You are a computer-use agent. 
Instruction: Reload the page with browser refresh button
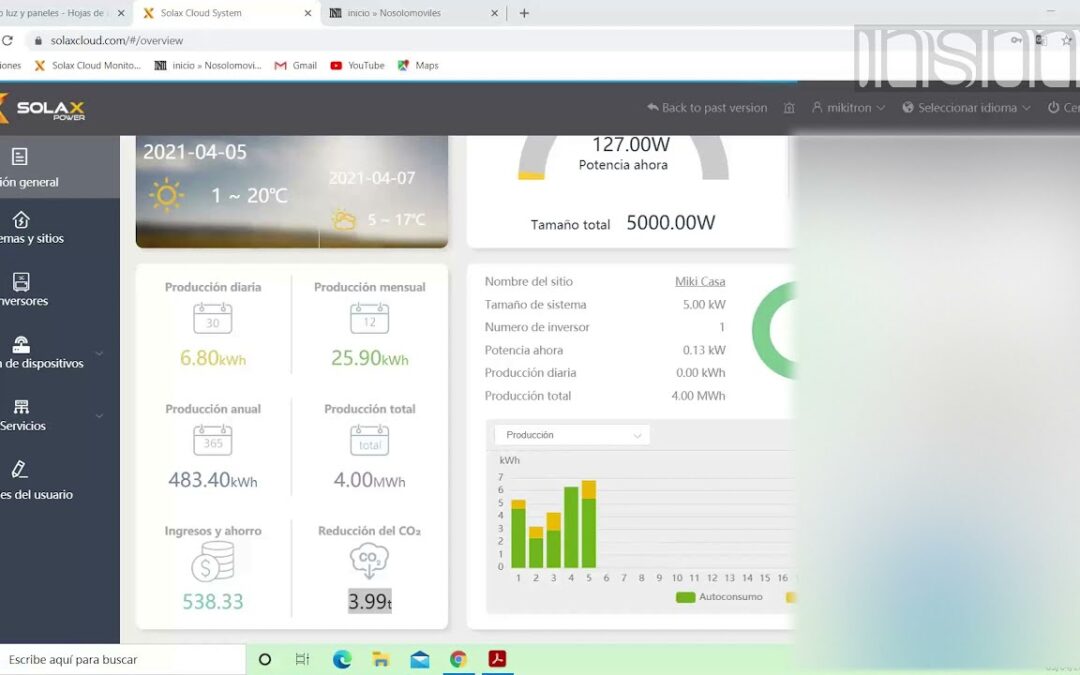(8, 41)
